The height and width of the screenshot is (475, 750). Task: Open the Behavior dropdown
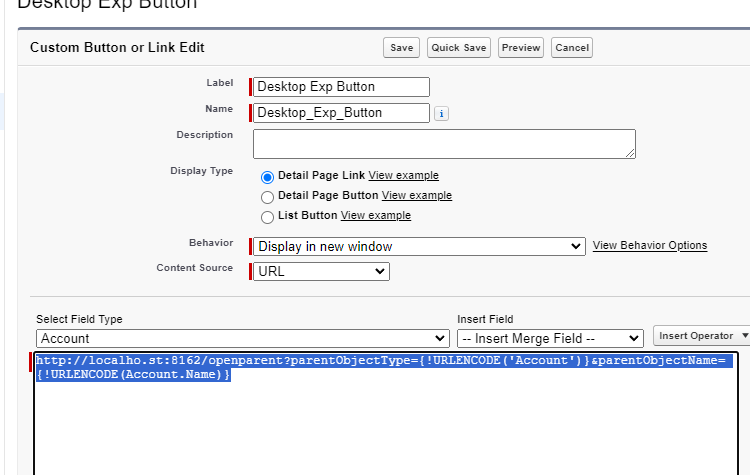[418, 246]
